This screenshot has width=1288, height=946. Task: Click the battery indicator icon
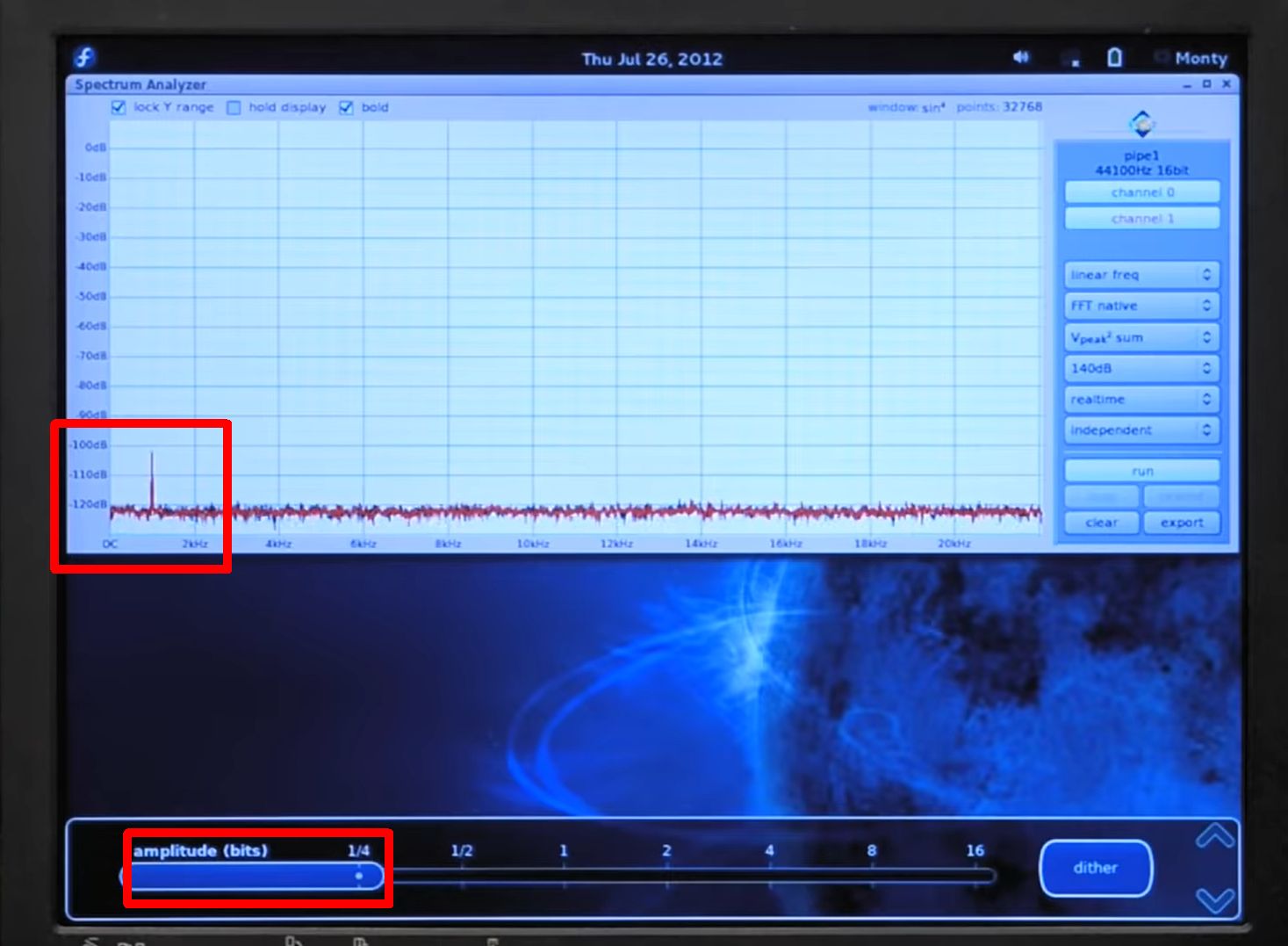coord(1114,58)
